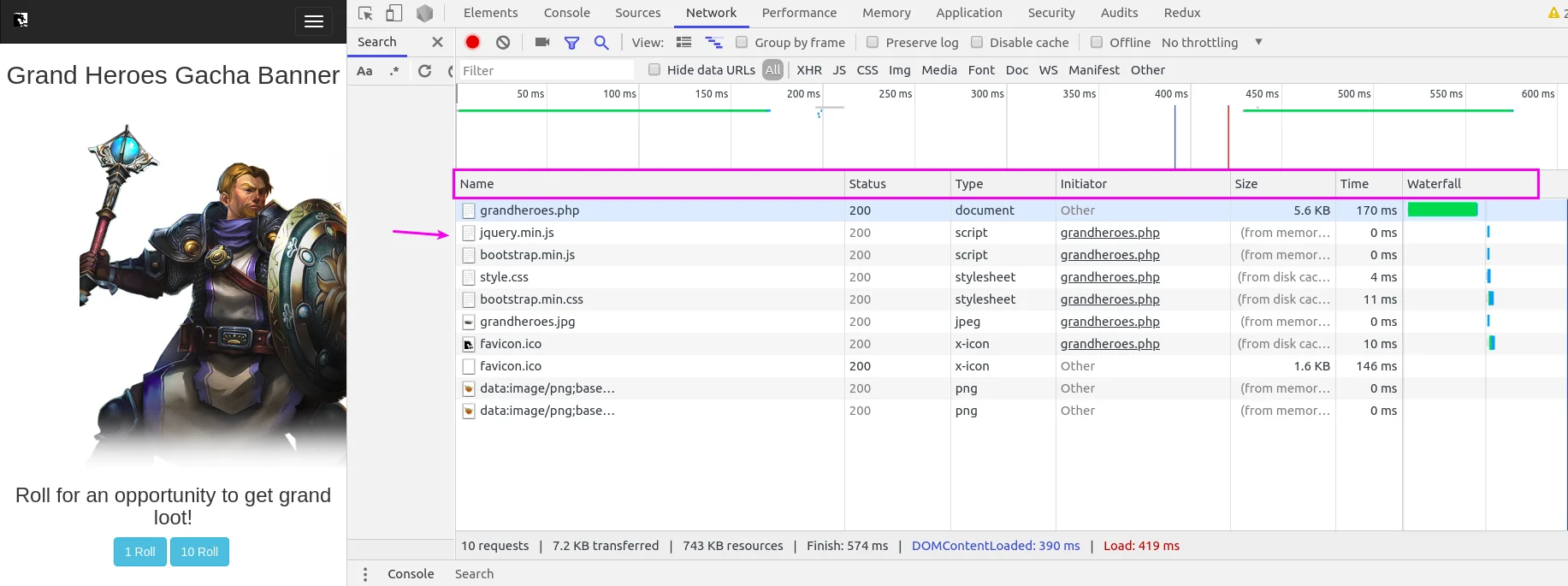Toggle the network filter funnel icon
Image resolution: width=1568 pixels, height=586 pixels.
pos(571,42)
